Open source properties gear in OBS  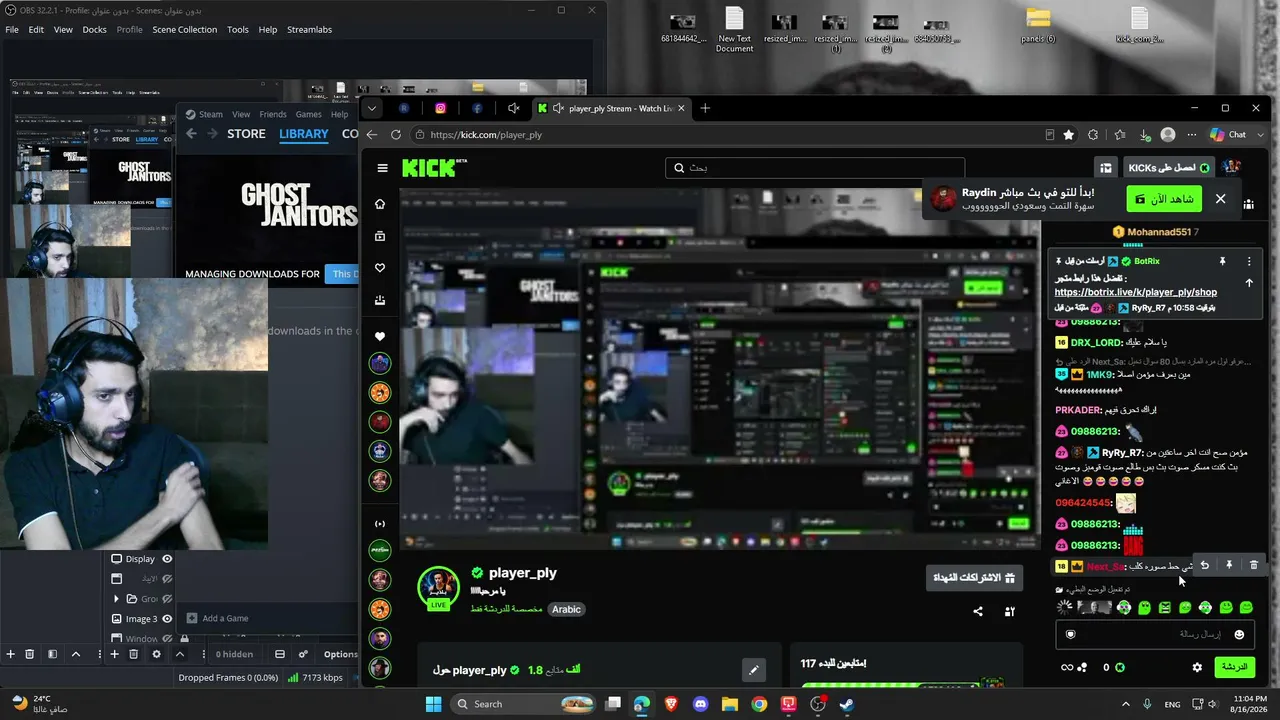coord(156,654)
